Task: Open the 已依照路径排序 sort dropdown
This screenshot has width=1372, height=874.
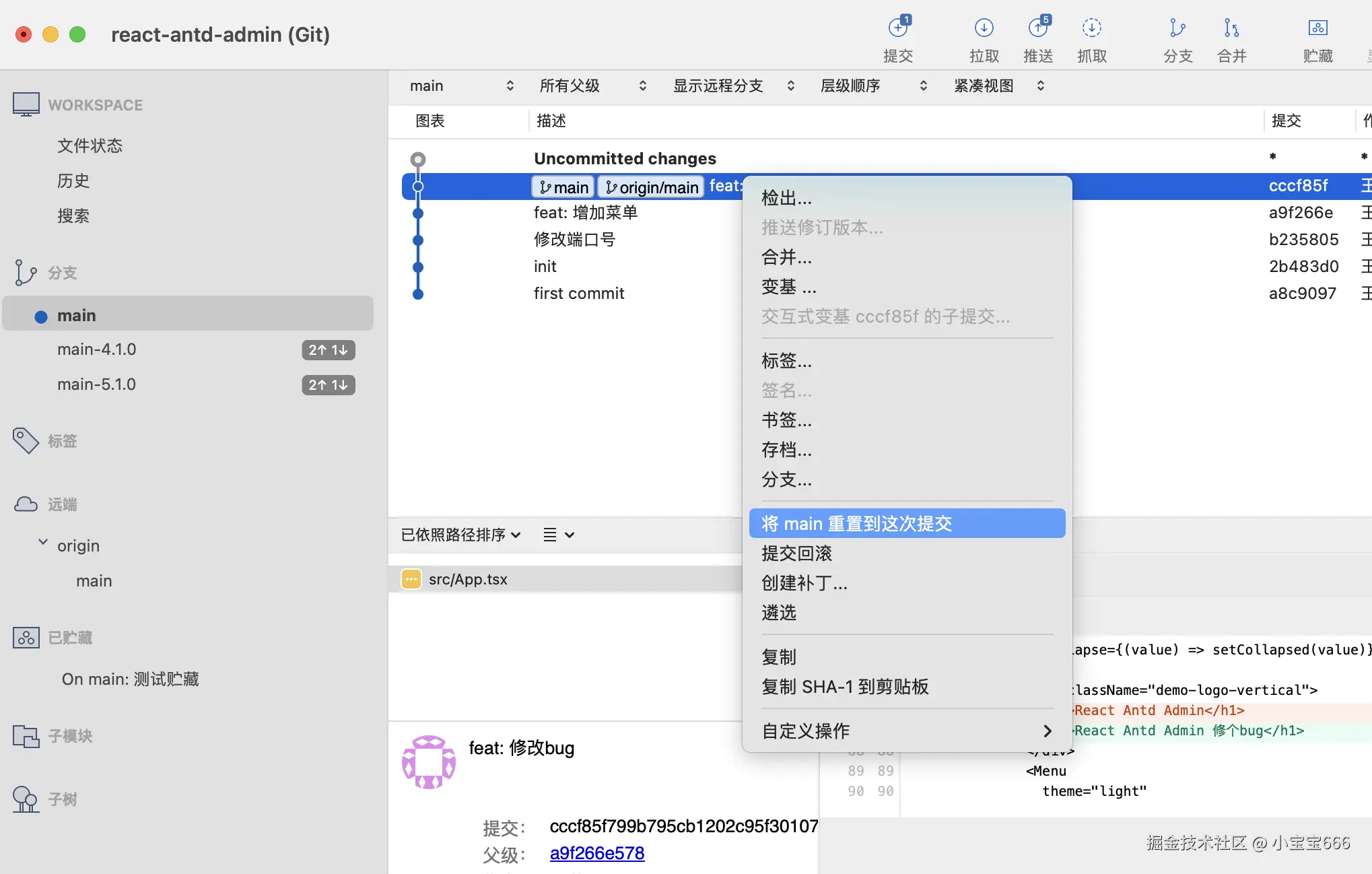Action: [x=460, y=535]
